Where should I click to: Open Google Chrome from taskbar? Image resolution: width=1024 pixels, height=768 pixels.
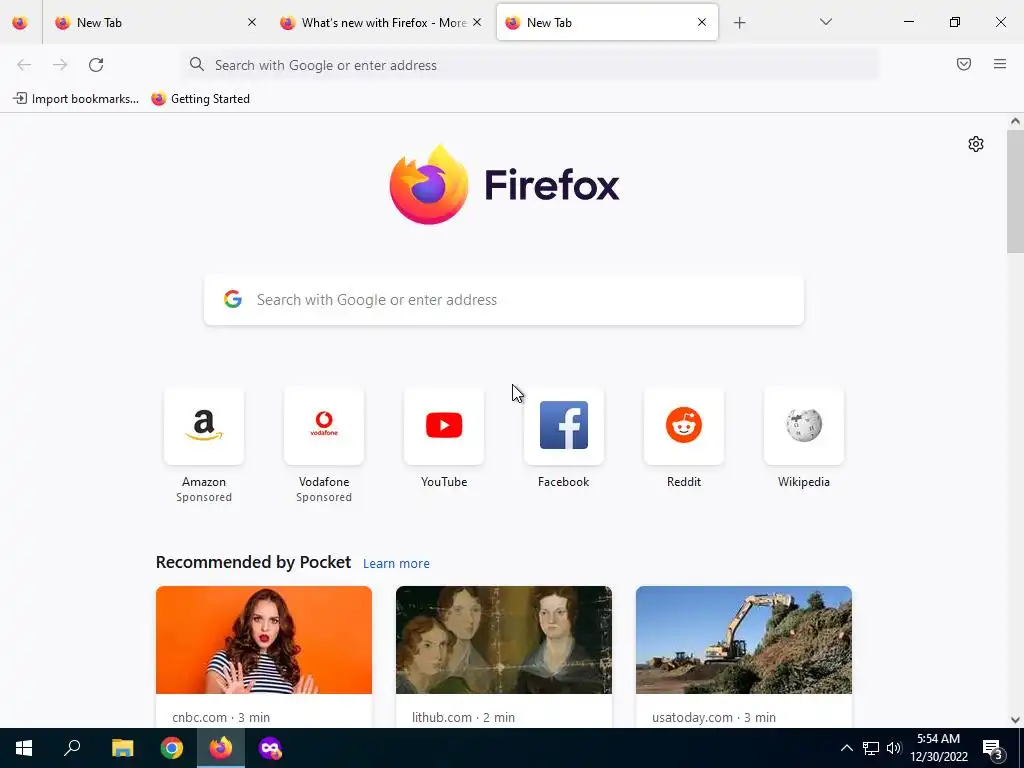pyautogui.click(x=172, y=748)
